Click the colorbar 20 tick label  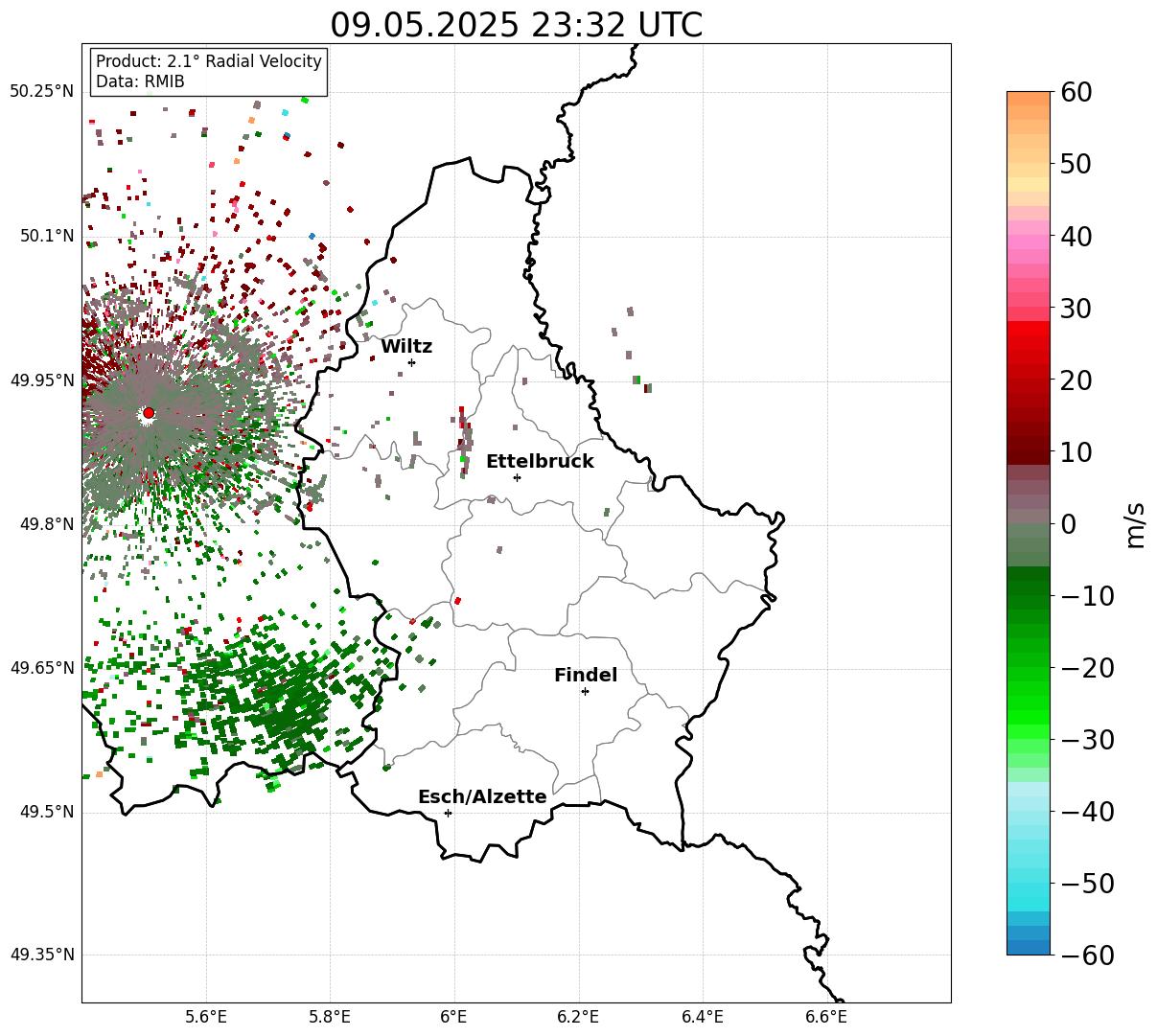(1076, 380)
